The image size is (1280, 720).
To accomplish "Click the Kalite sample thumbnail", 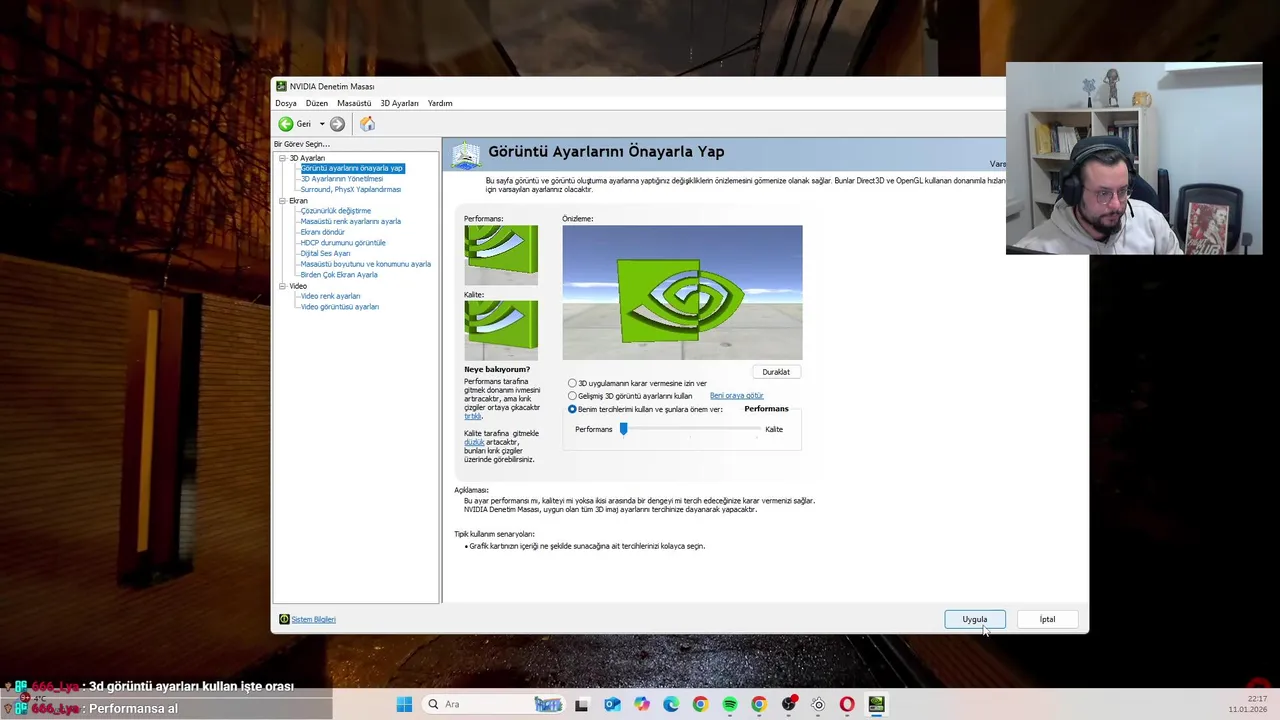I will [501, 330].
